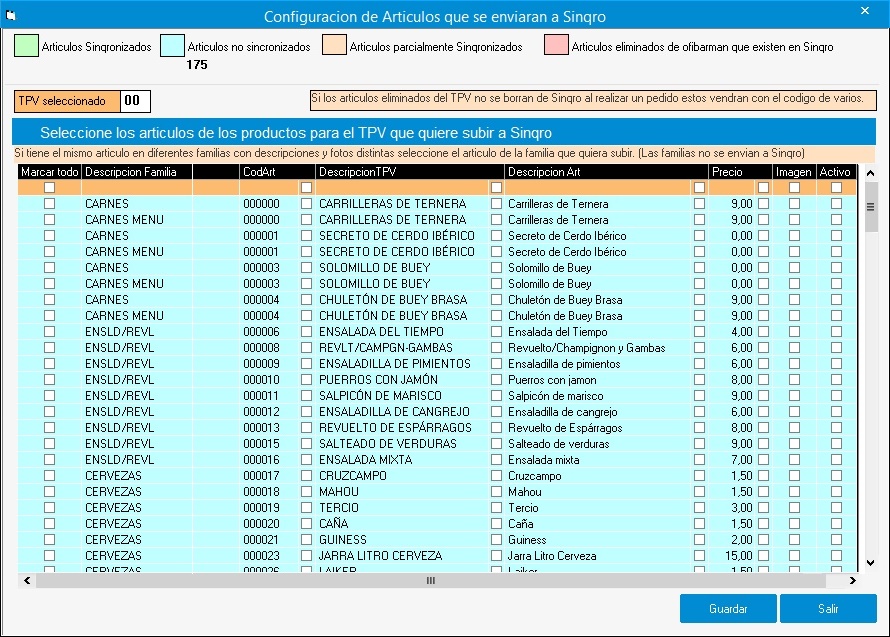This screenshot has width=890, height=637.
Task: Enable Activo for the CAÑA row
Action: (836, 523)
